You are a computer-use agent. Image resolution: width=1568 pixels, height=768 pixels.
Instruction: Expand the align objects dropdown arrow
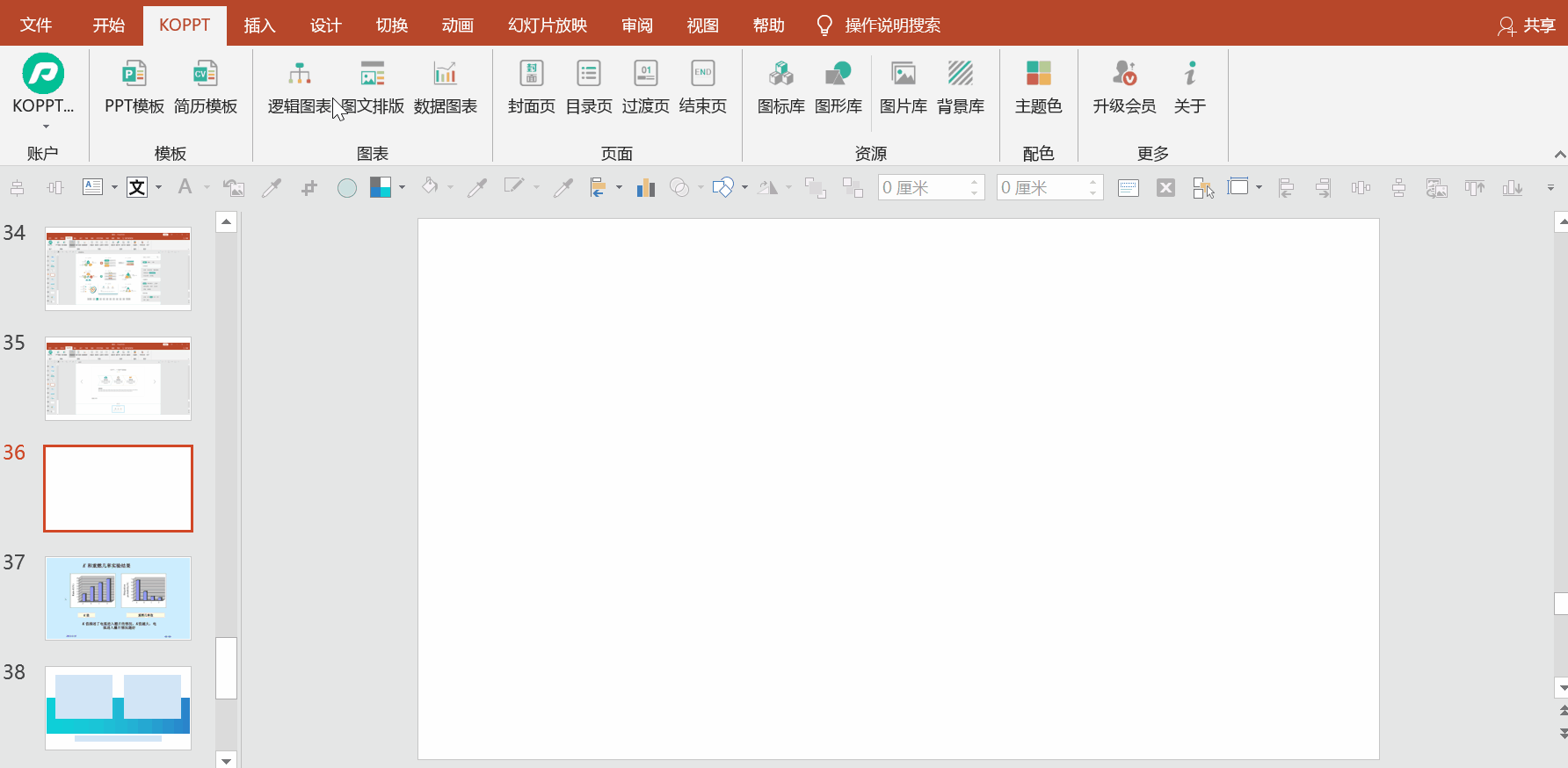coord(619,187)
